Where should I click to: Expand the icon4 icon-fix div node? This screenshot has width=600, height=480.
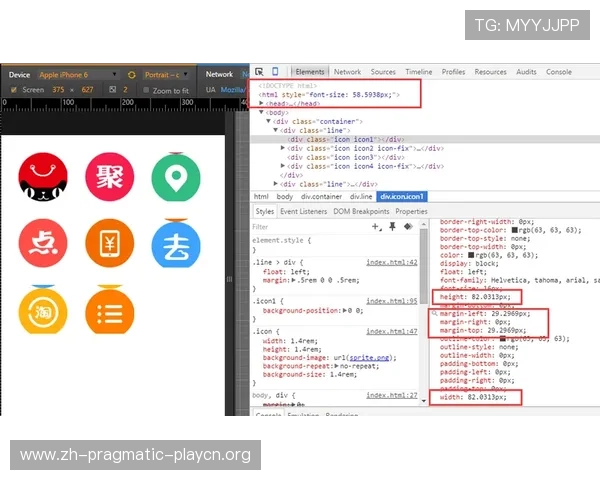pos(283,166)
